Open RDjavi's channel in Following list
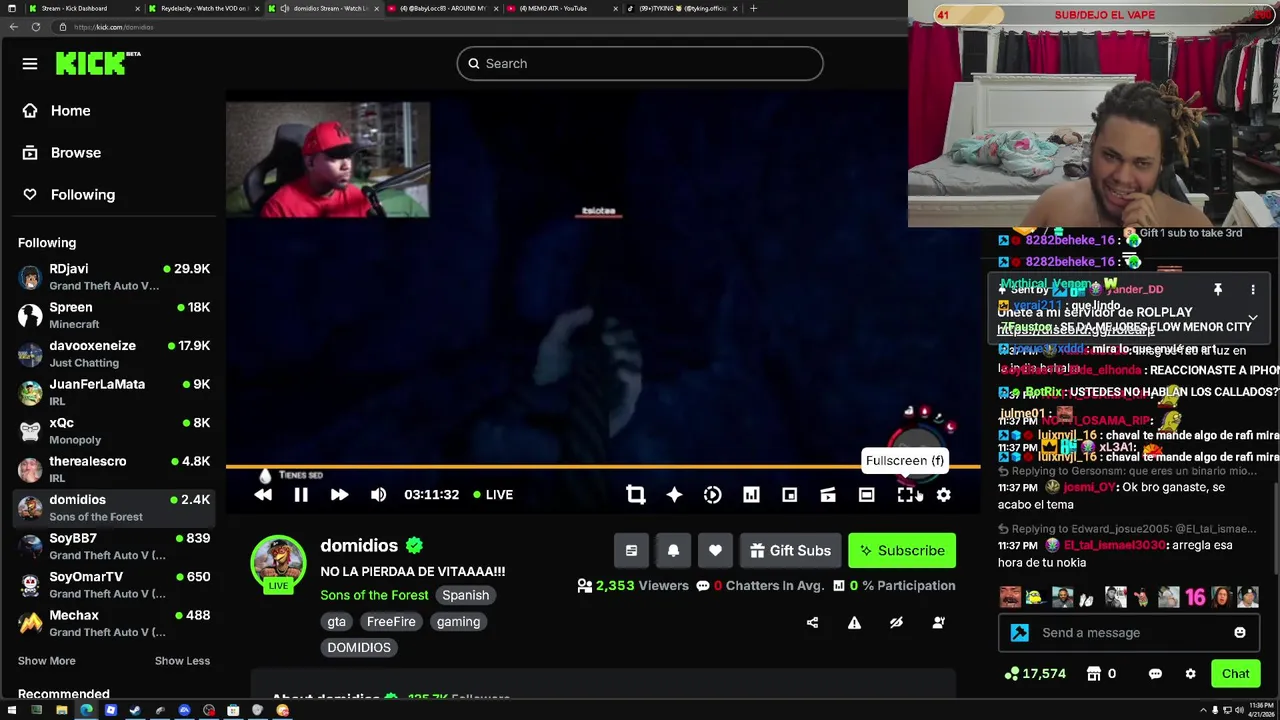Image resolution: width=1280 pixels, height=720 pixels. pos(114,277)
